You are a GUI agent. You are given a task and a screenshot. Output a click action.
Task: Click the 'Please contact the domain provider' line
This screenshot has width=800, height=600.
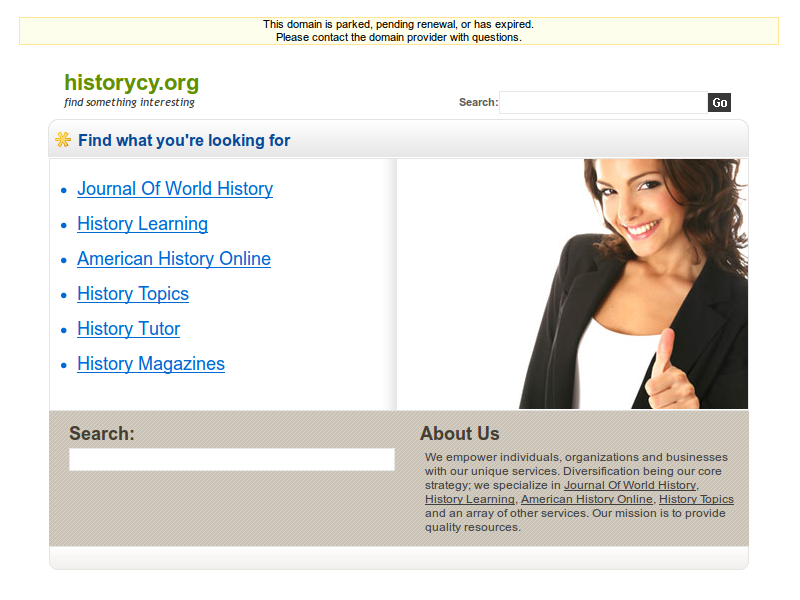pos(398,37)
